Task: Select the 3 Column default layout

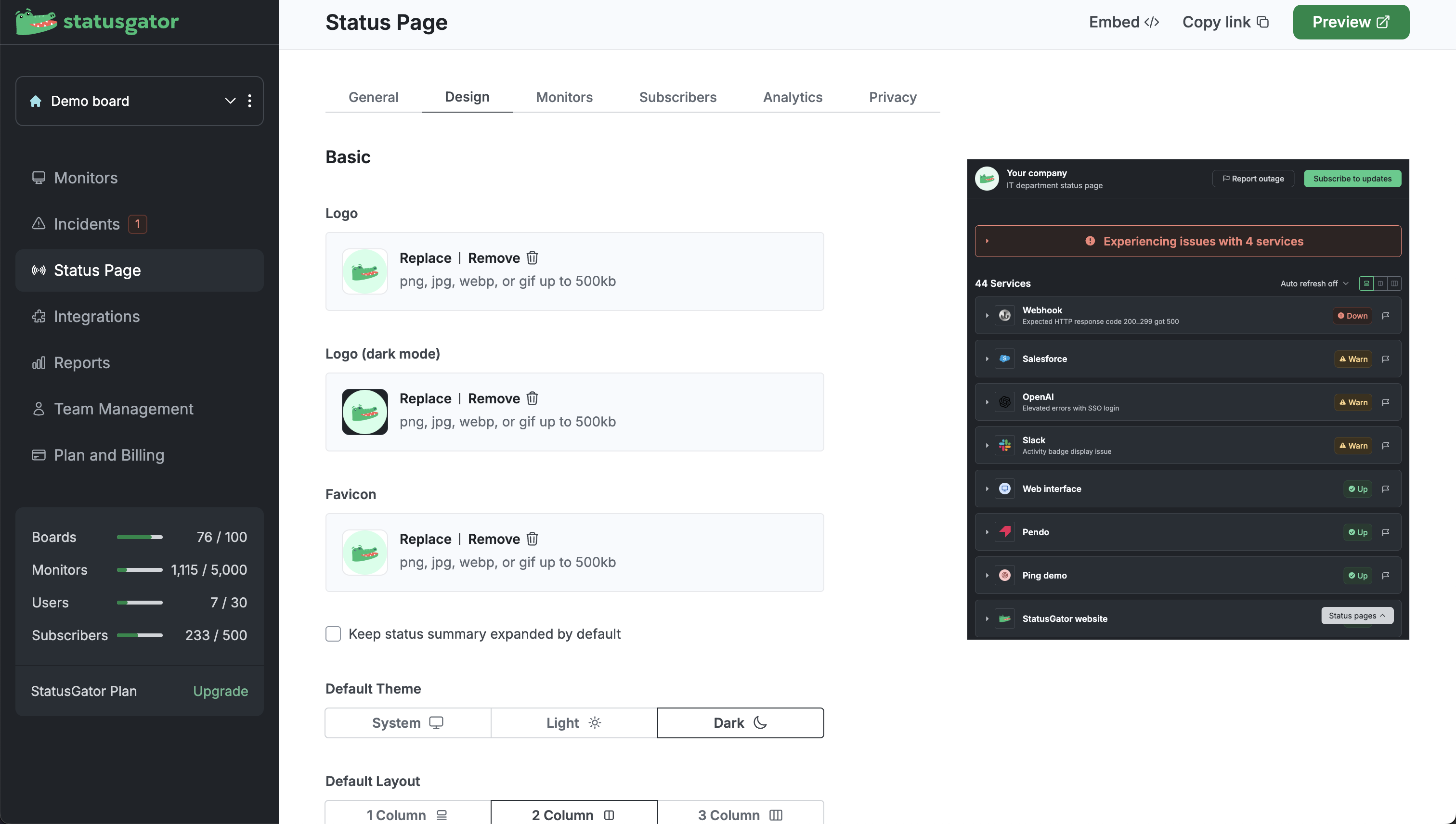Action: [740, 814]
